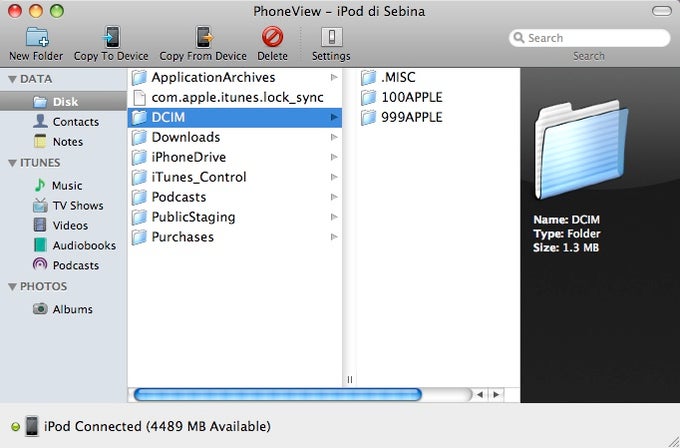Viewport: 680px width, 448px height.
Task: Open the Settings toolbar icon
Action: (332, 37)
